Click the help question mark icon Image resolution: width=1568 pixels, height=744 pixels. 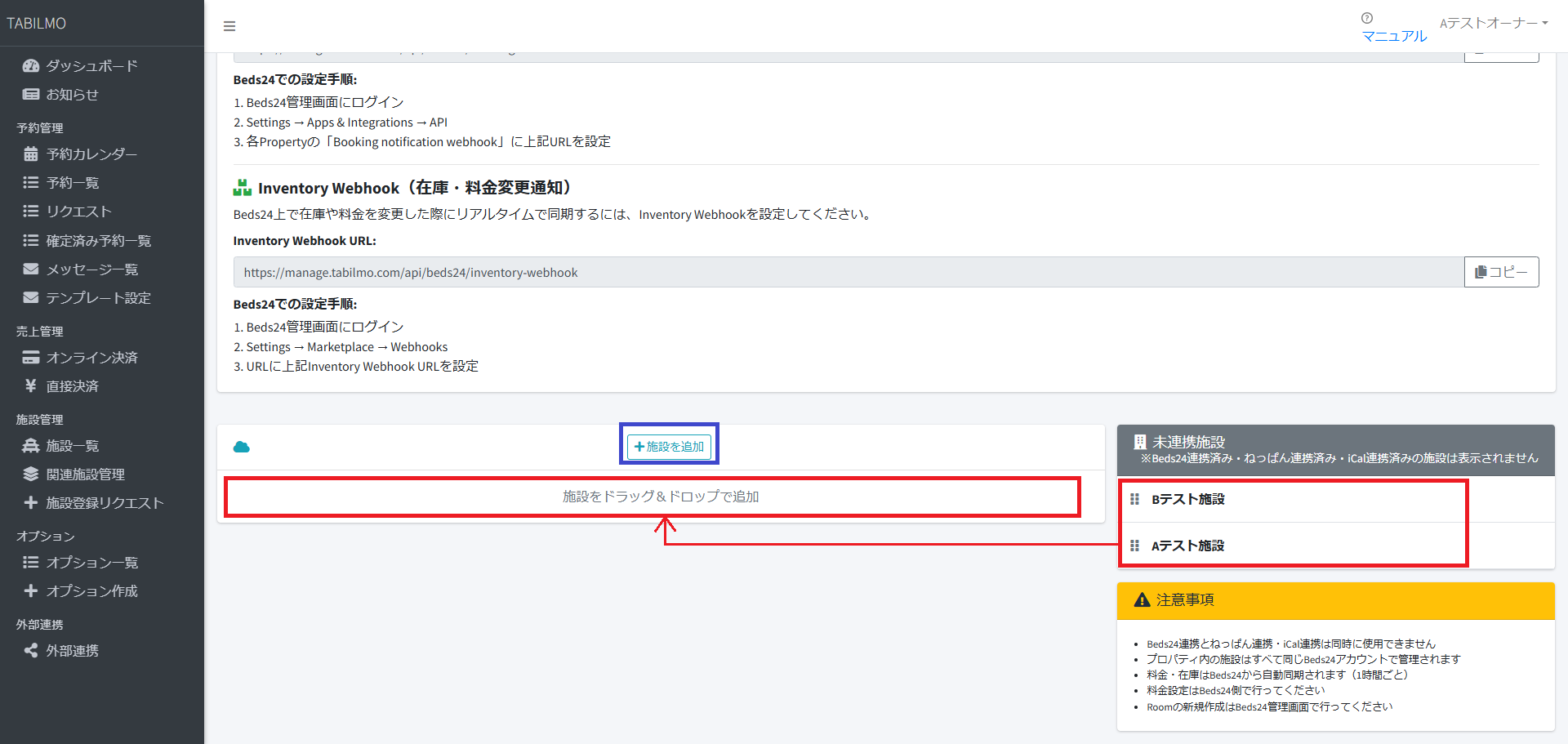click(x=1366, y=18)
